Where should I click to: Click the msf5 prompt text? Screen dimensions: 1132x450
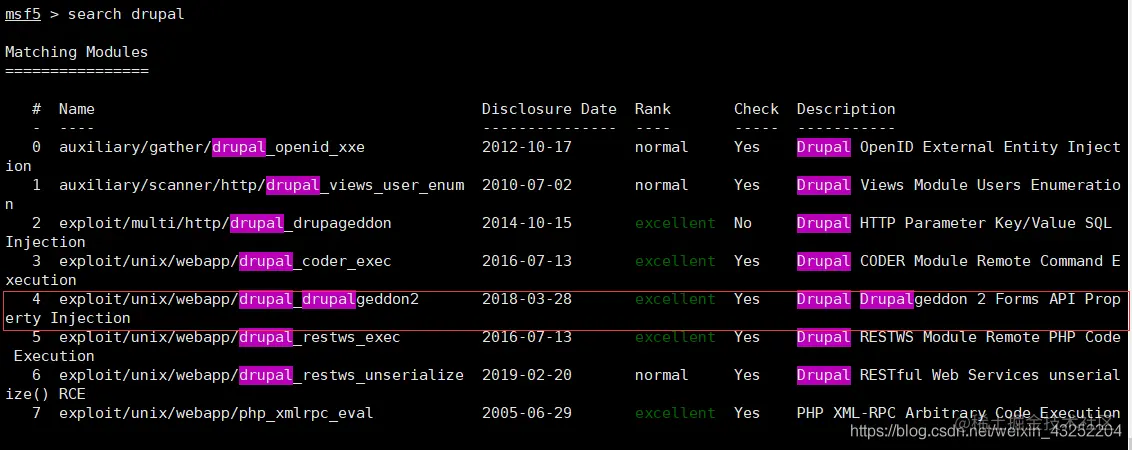[x=22, y=14]
